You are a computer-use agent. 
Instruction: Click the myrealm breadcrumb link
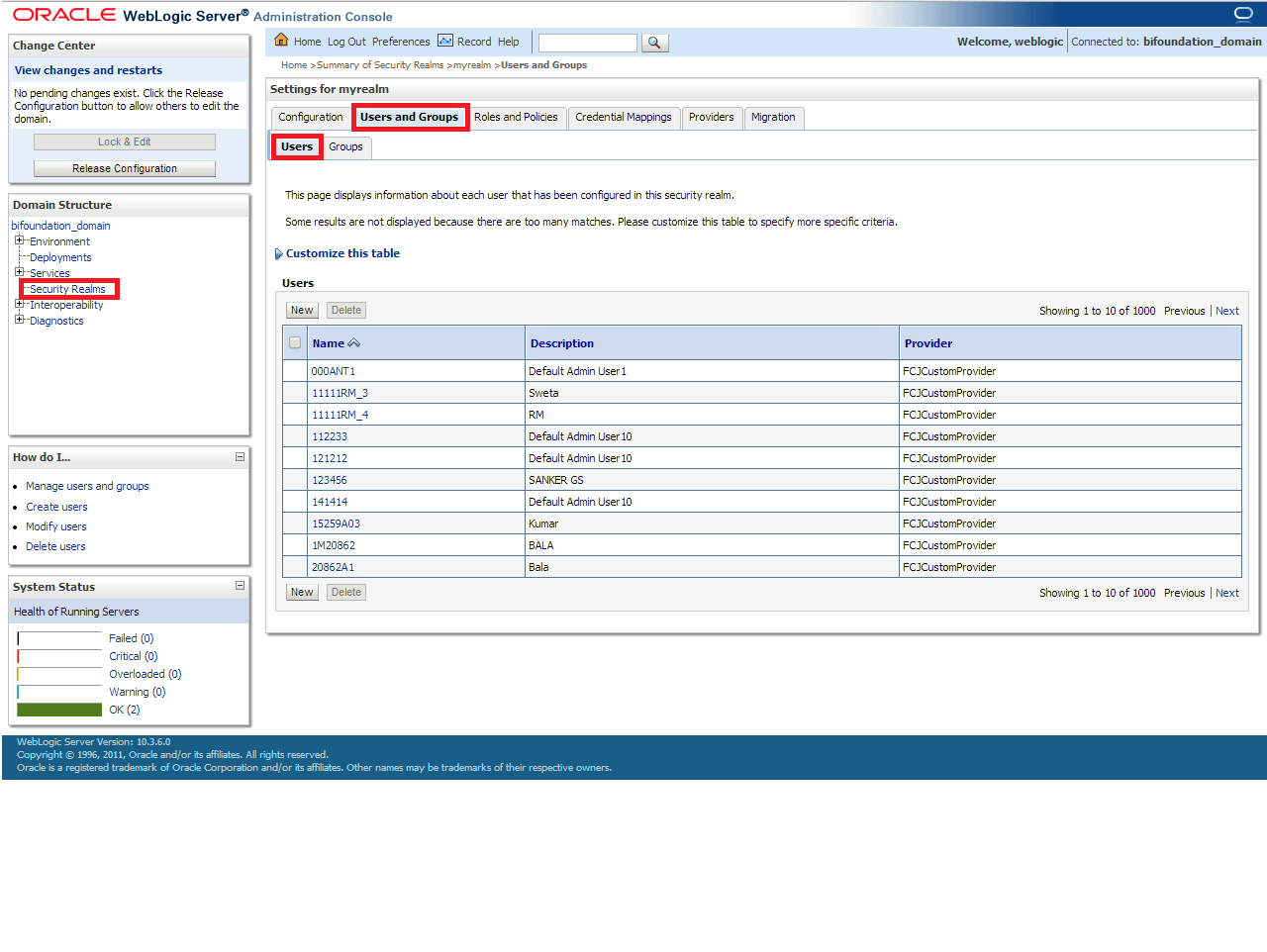(x=472, y=65)
